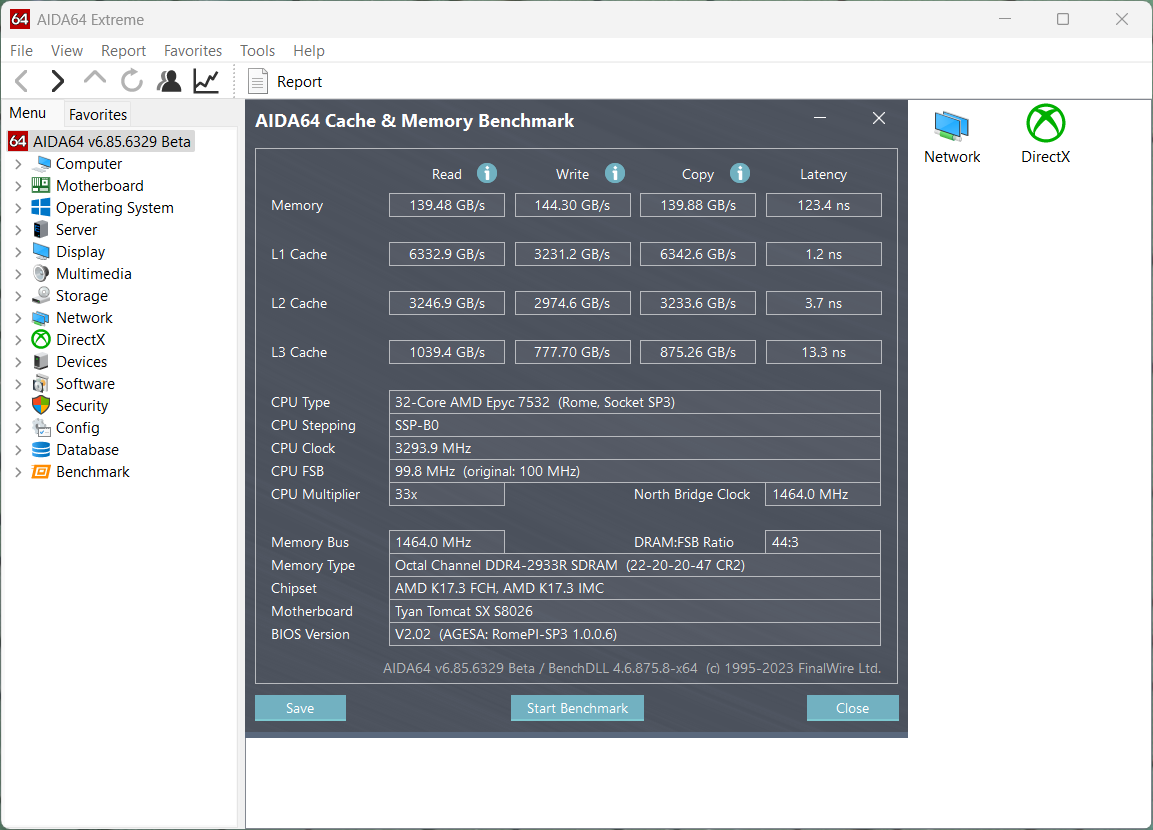Expand the Devices tree node
This screenshot has height=830, width=1153.
click(x=18, y=362)
